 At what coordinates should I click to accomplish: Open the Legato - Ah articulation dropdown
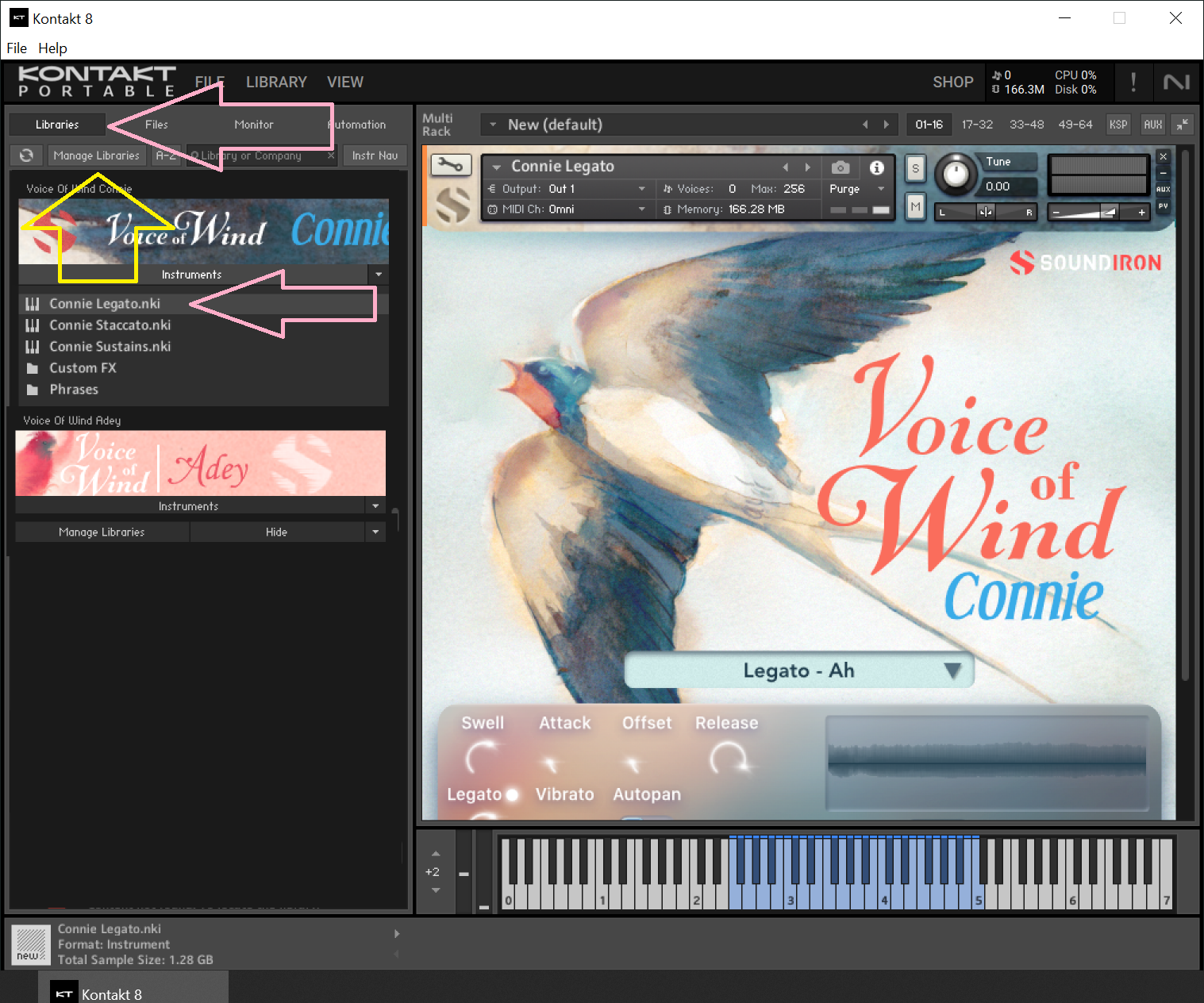pyautogui.click(x=798, y=671)
